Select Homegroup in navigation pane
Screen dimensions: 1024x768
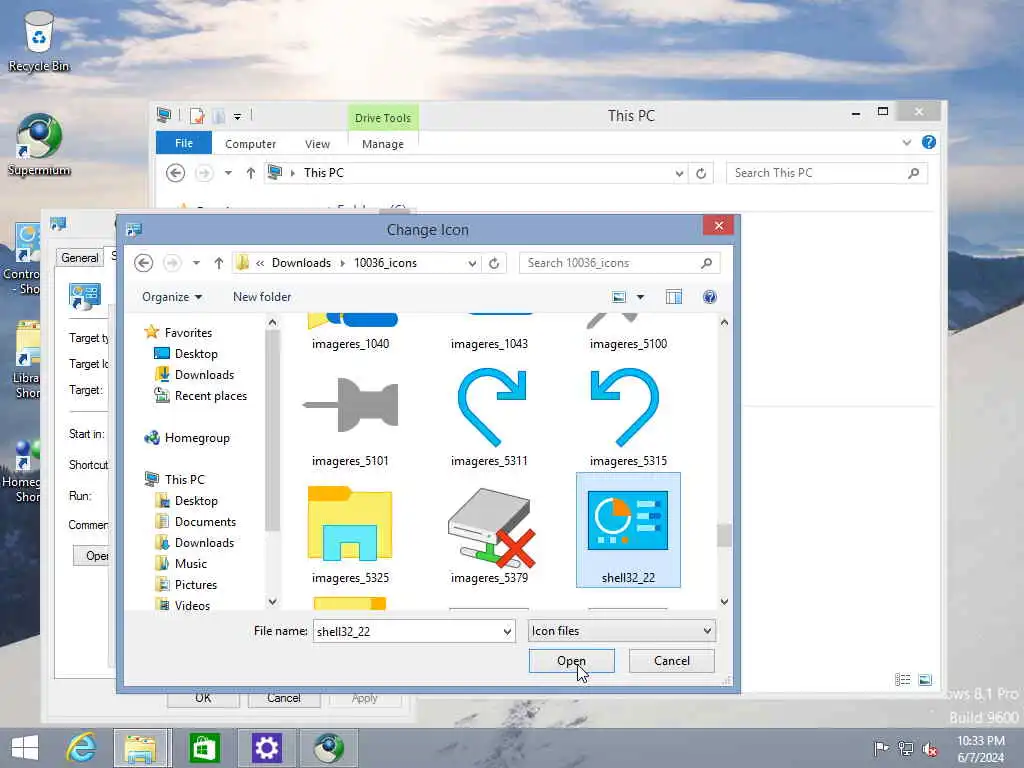[x=197, y=438]
